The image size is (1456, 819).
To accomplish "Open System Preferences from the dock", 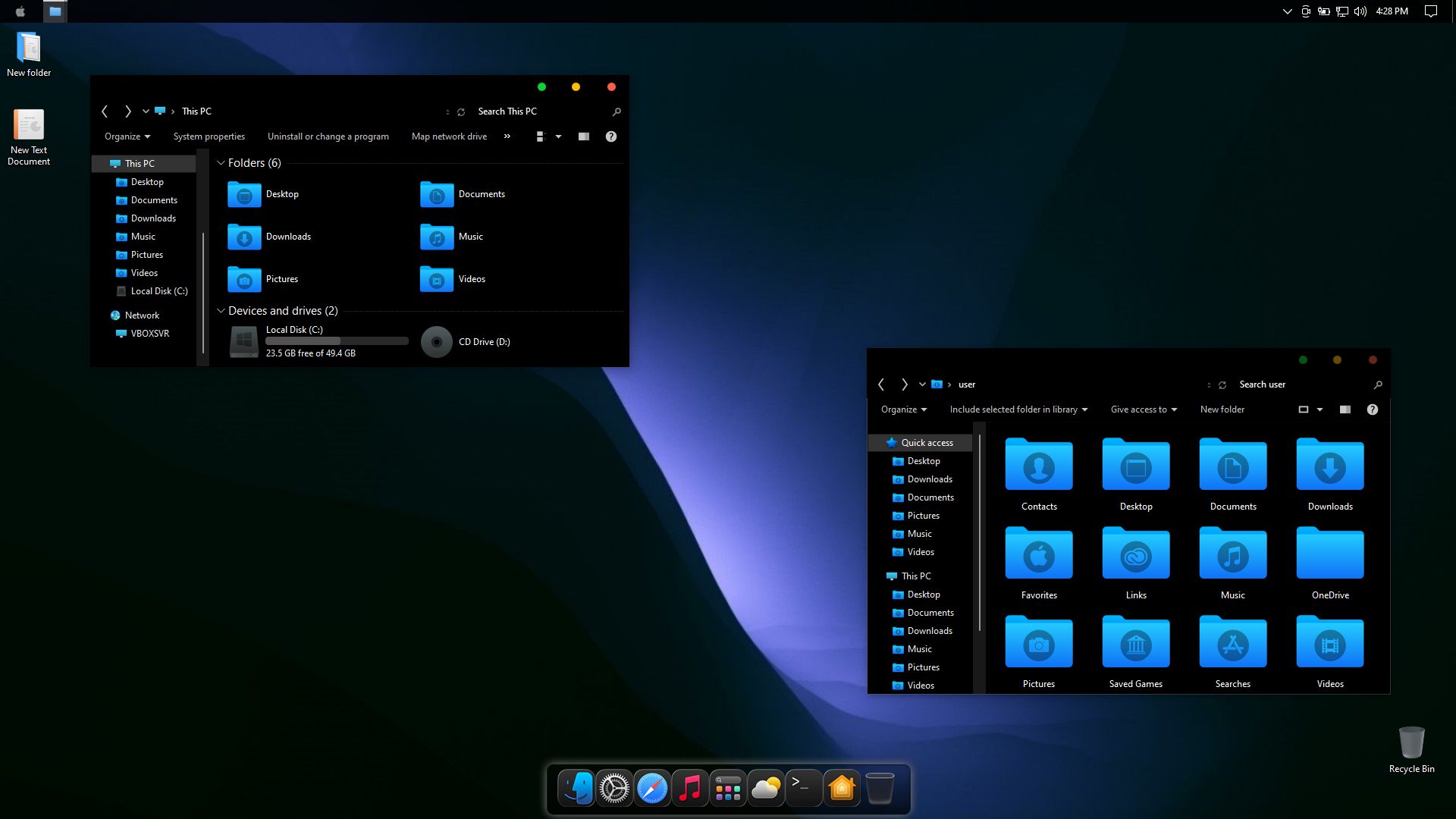I will [614, 788].
